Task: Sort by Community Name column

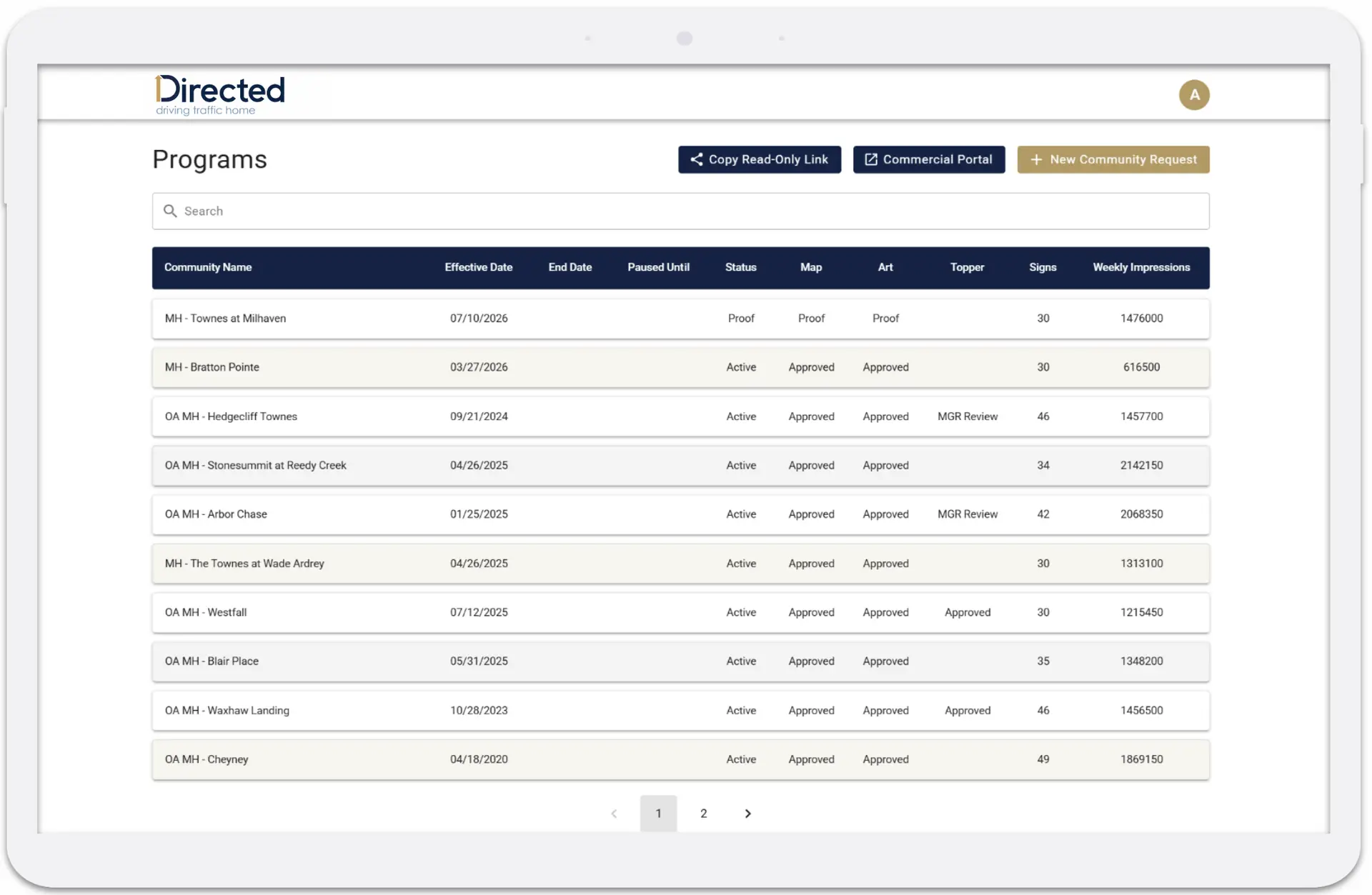Action: click(208, 267)
